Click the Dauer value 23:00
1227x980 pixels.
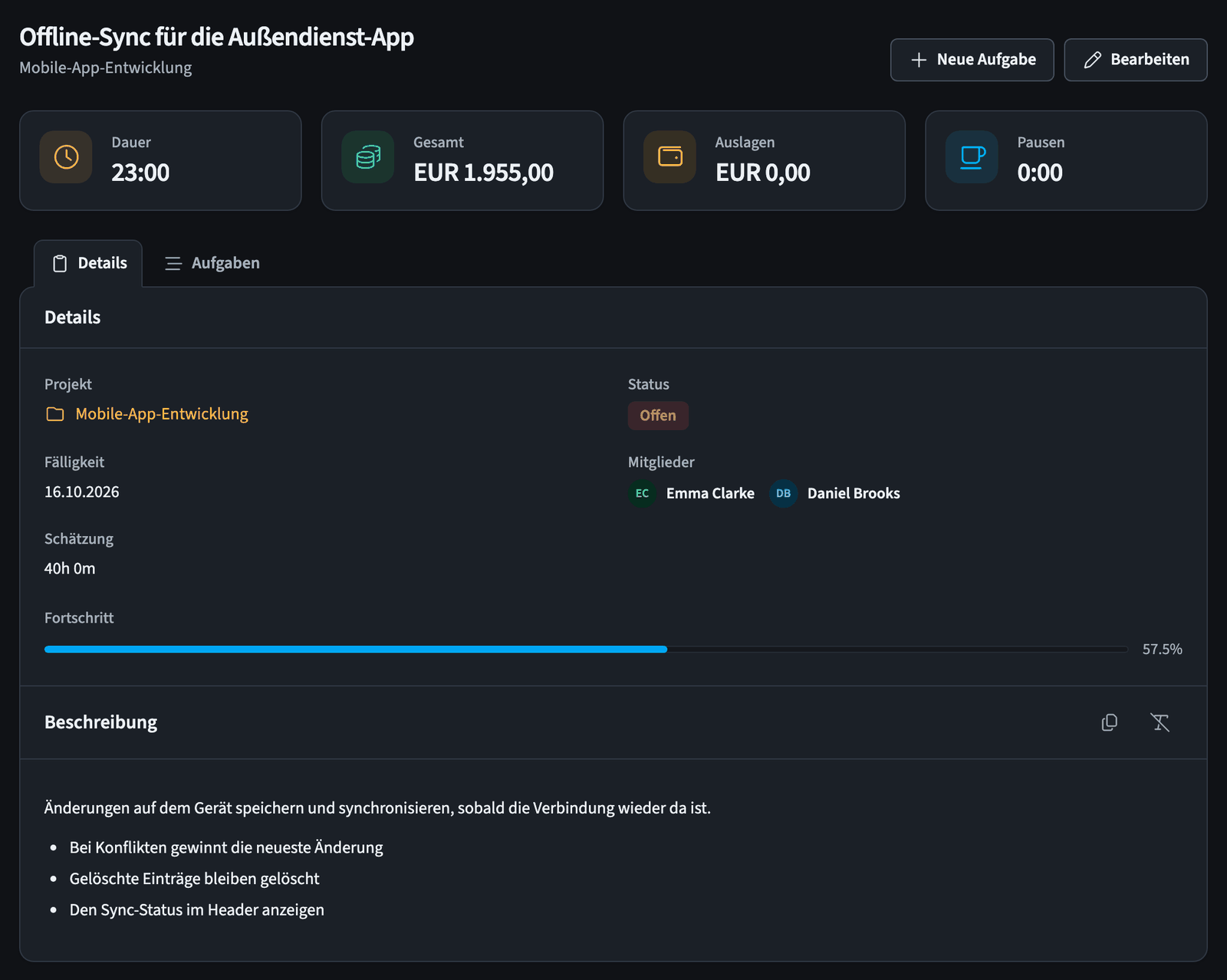140,173
